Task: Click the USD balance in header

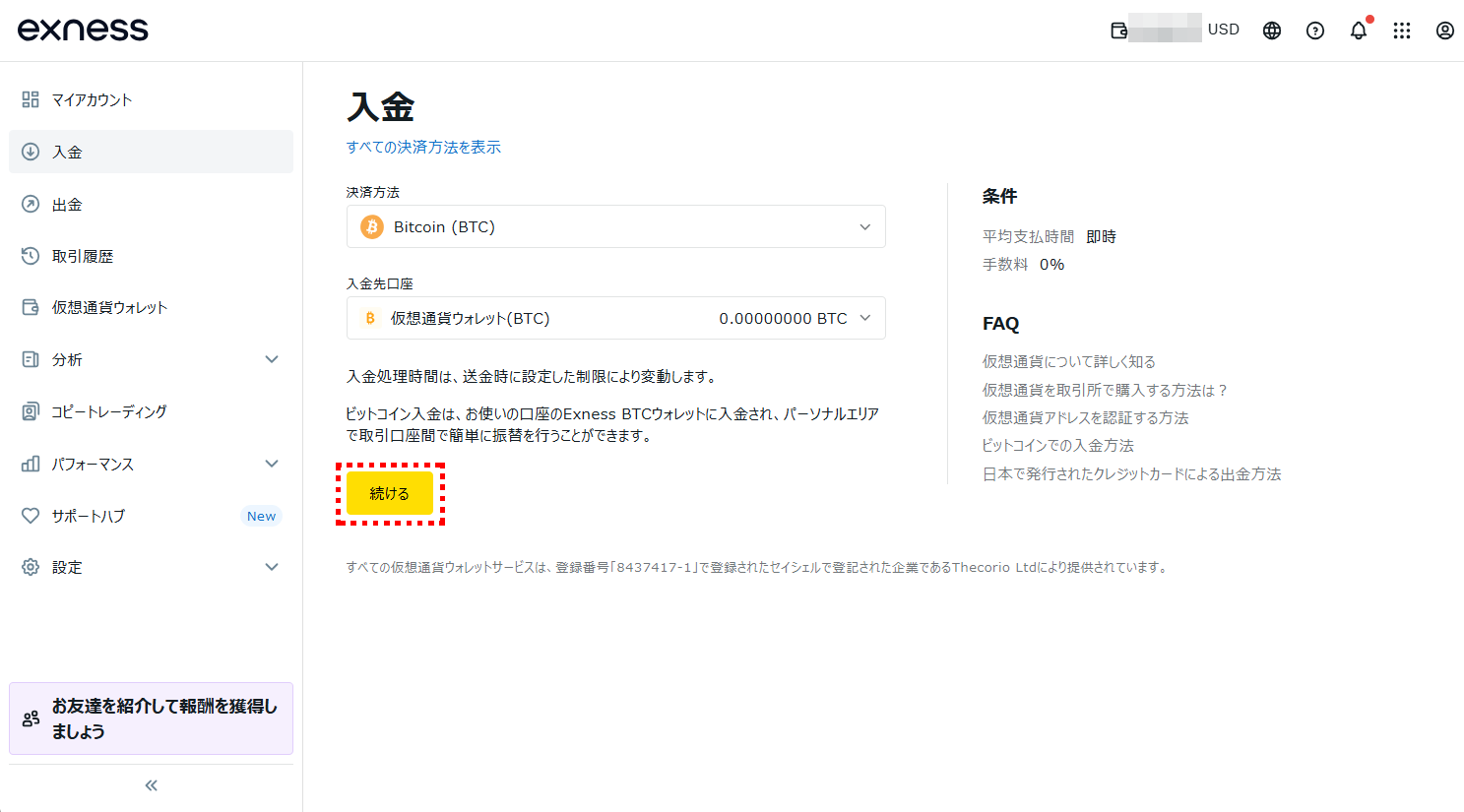Action: pyautogui.click(x=1224, y=30)
